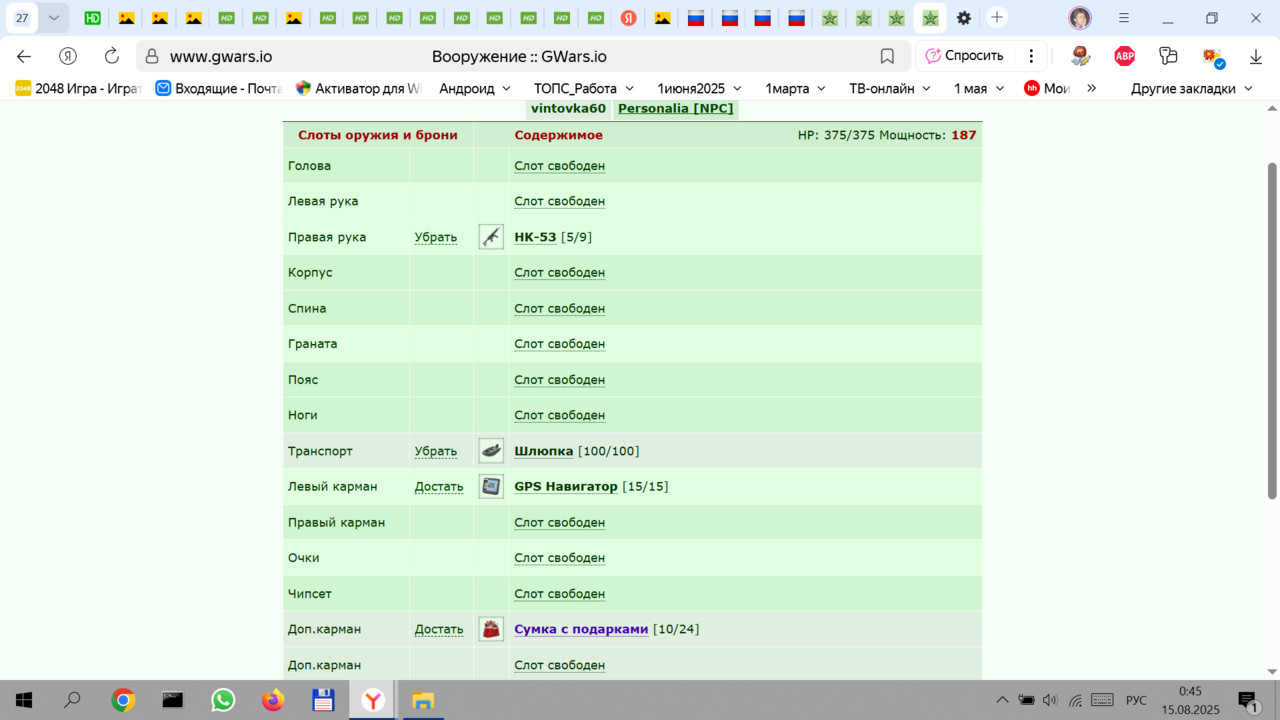Screen dimensions: 1280x720
Task: Open the profile avatar in title bar
Action: pos(1080,18)
